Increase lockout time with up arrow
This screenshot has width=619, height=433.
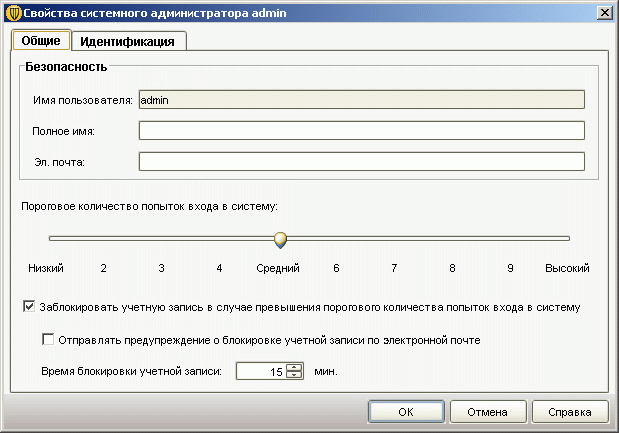point(294,366)
